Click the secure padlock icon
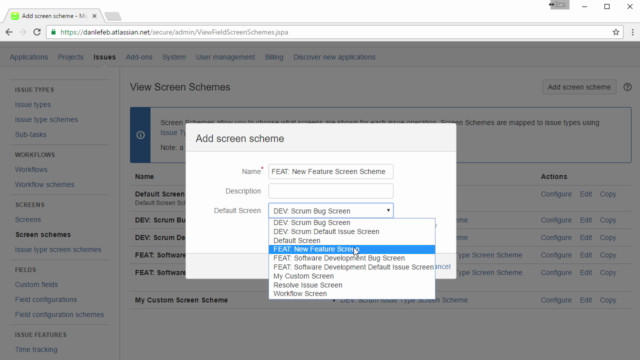Viewport: 640px width, 360px height. (53, 32)
